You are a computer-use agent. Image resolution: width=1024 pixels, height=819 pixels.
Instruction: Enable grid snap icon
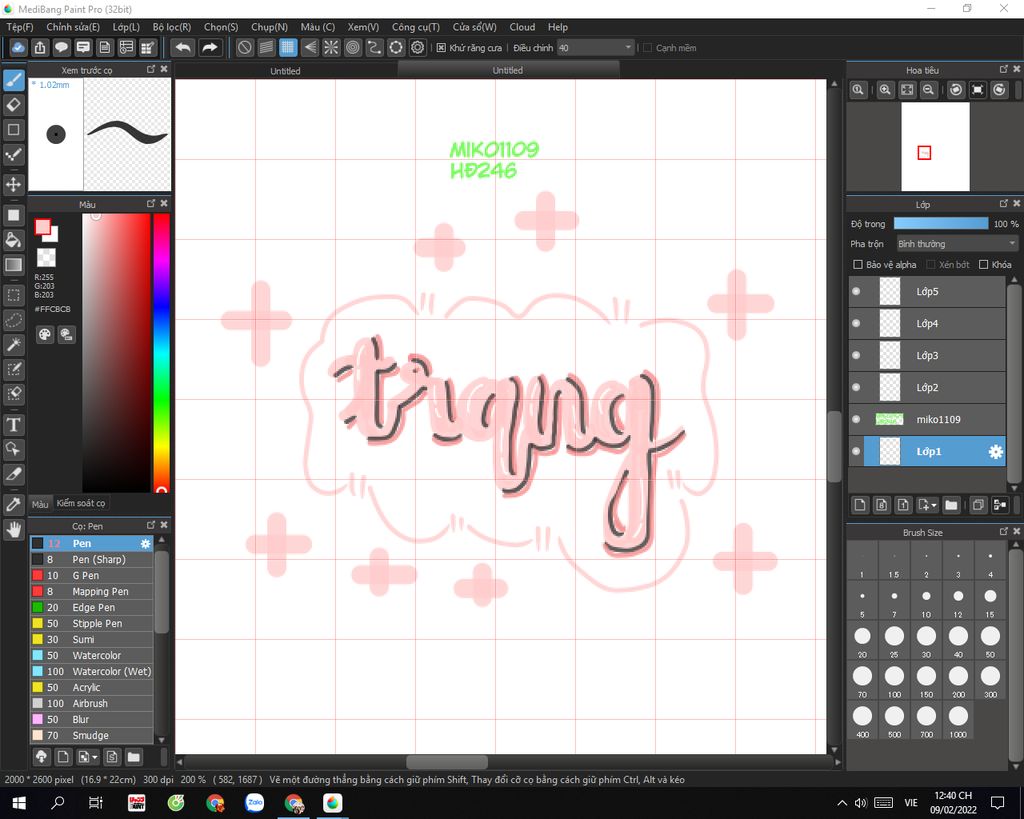pos(287,48)
